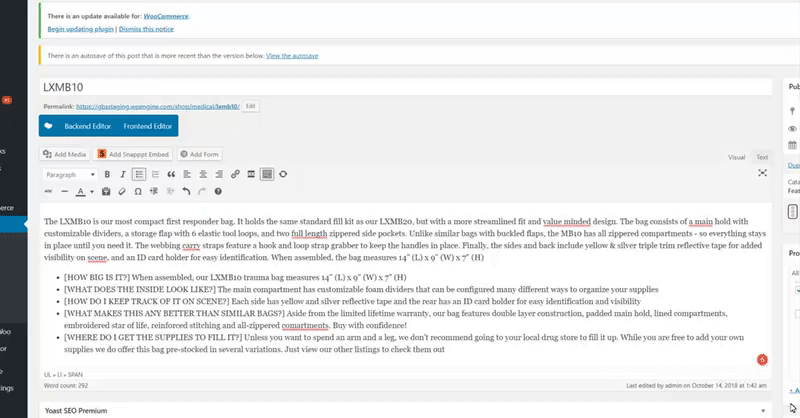Click into the product description paragraph

click(x=405, y=239)
